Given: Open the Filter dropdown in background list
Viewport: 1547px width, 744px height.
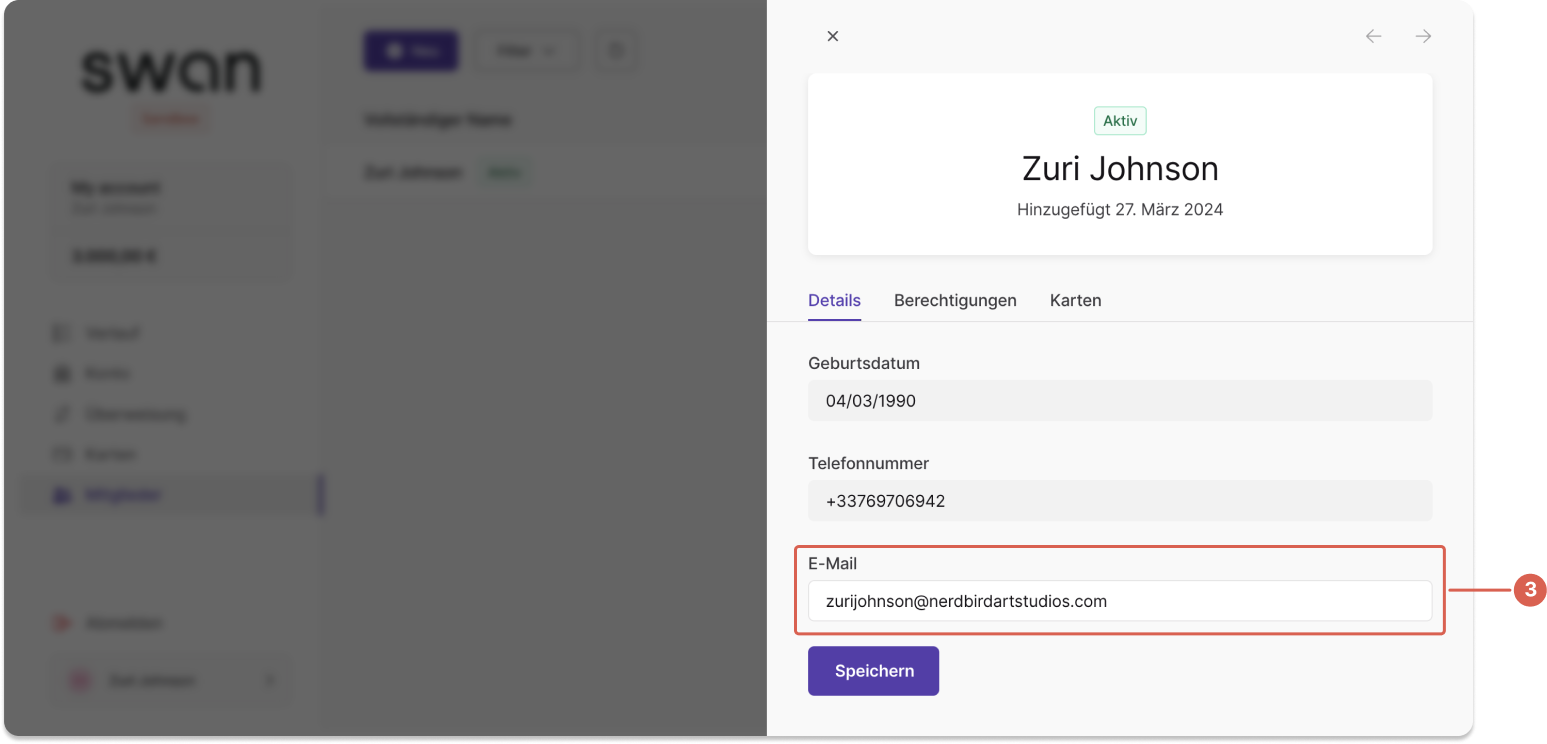Looking at the screenshot, I should point(527,51).
